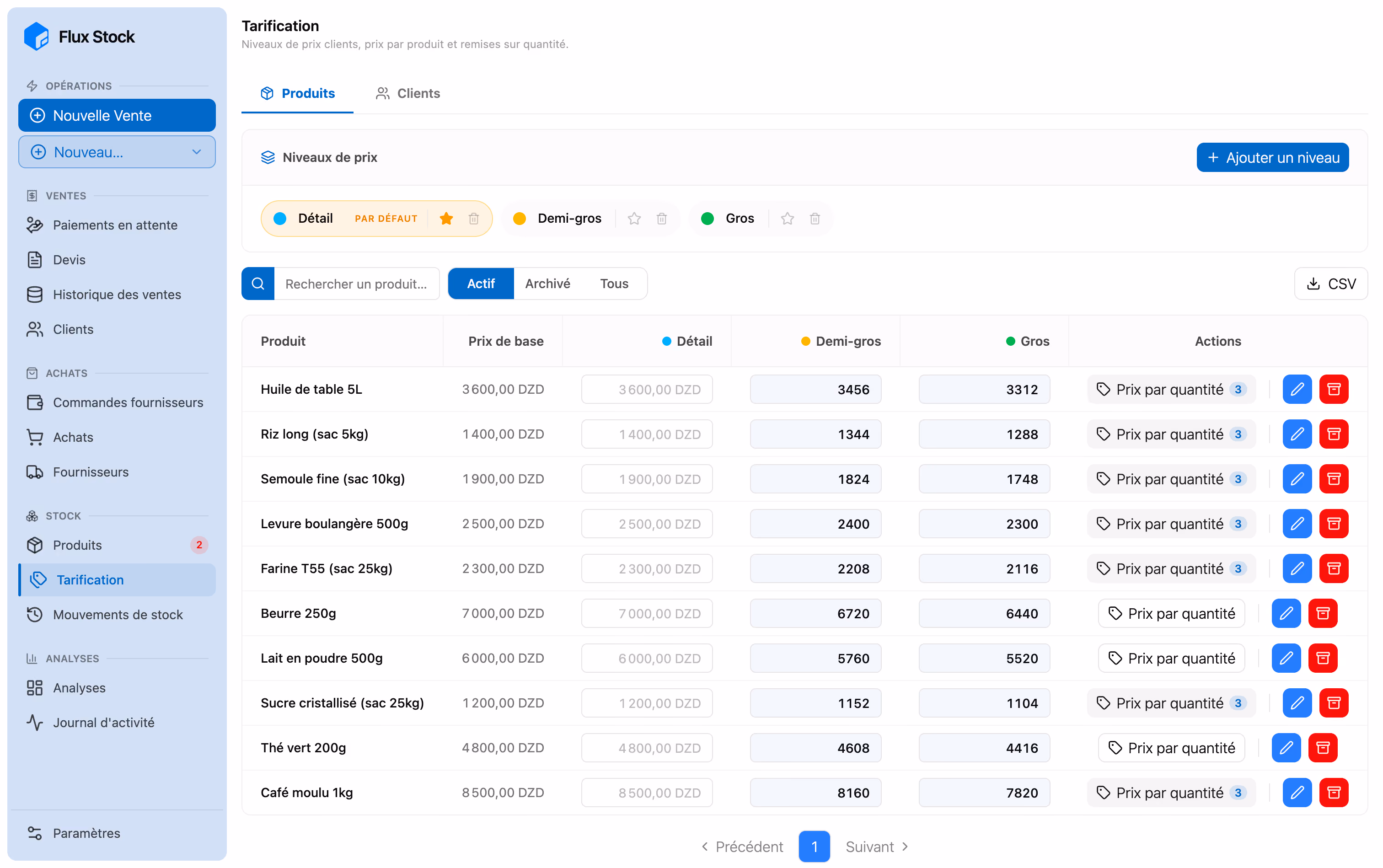Archive Café moulu 1kg red icon
Viewport: 1383px width, 868px height.
[x=1334, y=792]
